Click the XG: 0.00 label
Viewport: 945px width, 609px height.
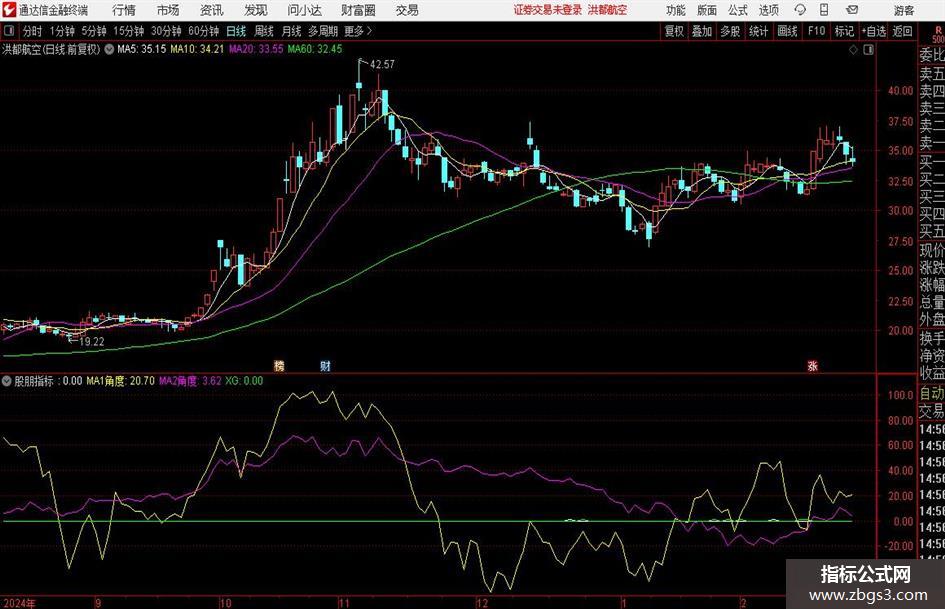(x=244, y=380)
